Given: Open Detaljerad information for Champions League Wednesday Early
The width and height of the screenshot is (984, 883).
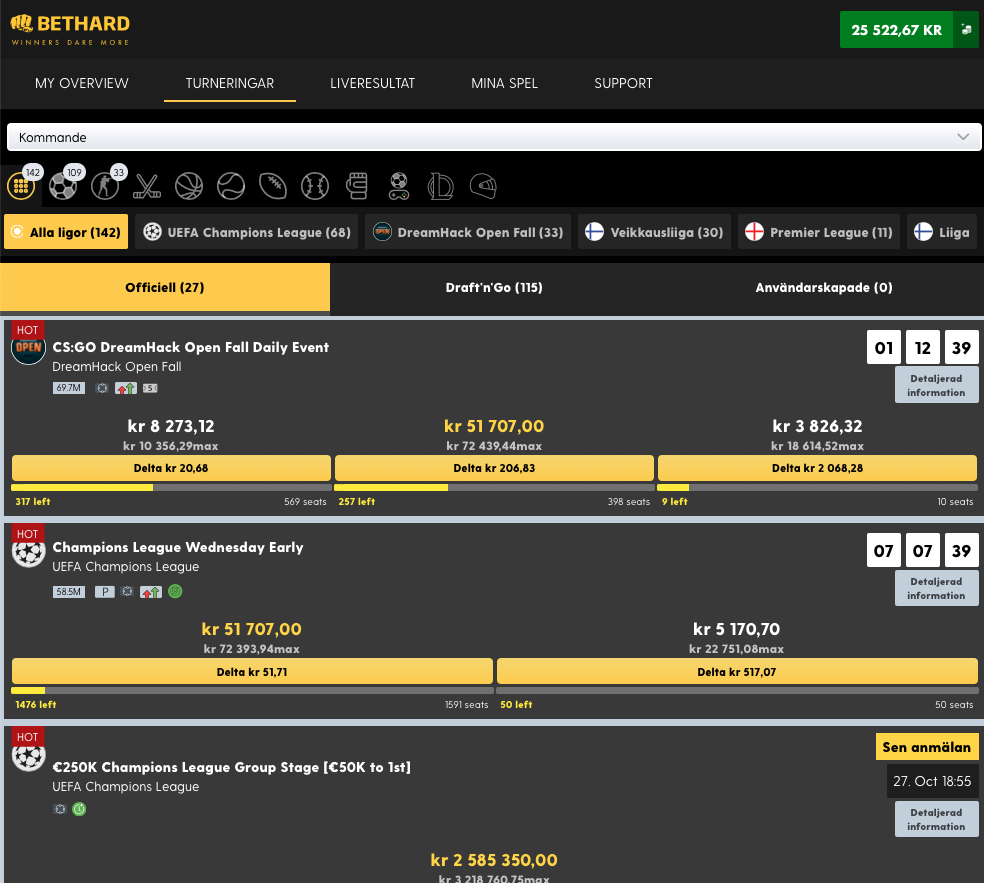Looking at the screenshot, I should pyautogui.click(x=936, y=587).
